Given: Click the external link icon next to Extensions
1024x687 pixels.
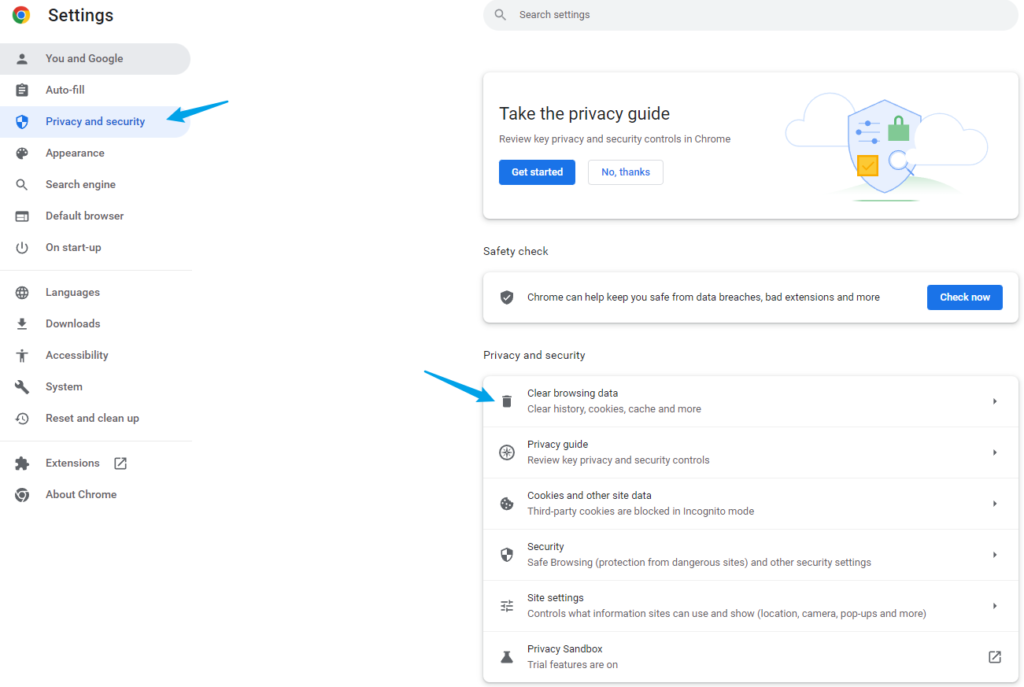Looking at the screenshot, I should click(120, 463).
